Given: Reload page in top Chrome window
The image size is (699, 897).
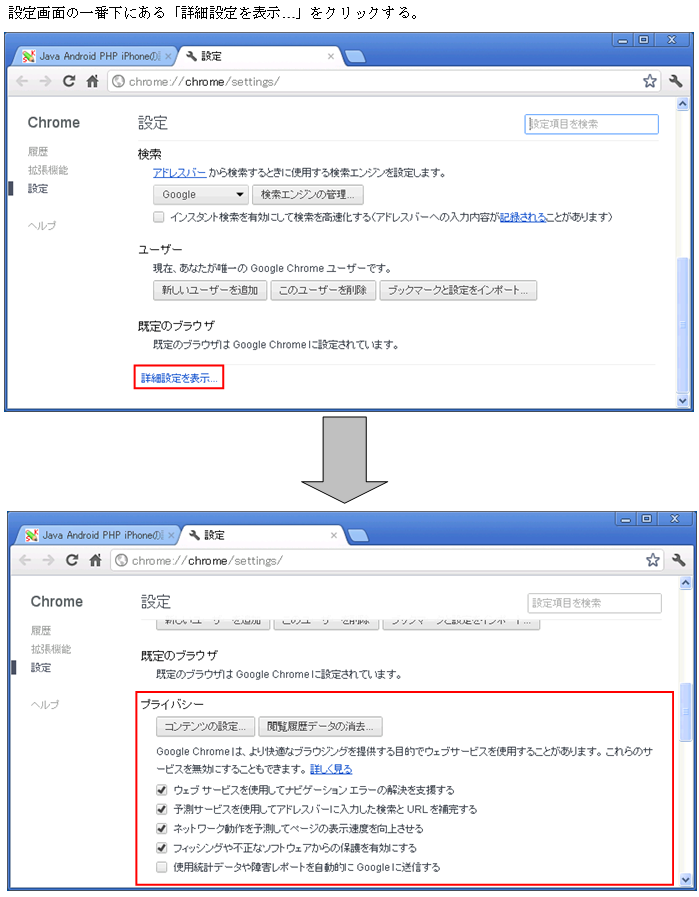Looking at the screenshot, I should (69, 81).
